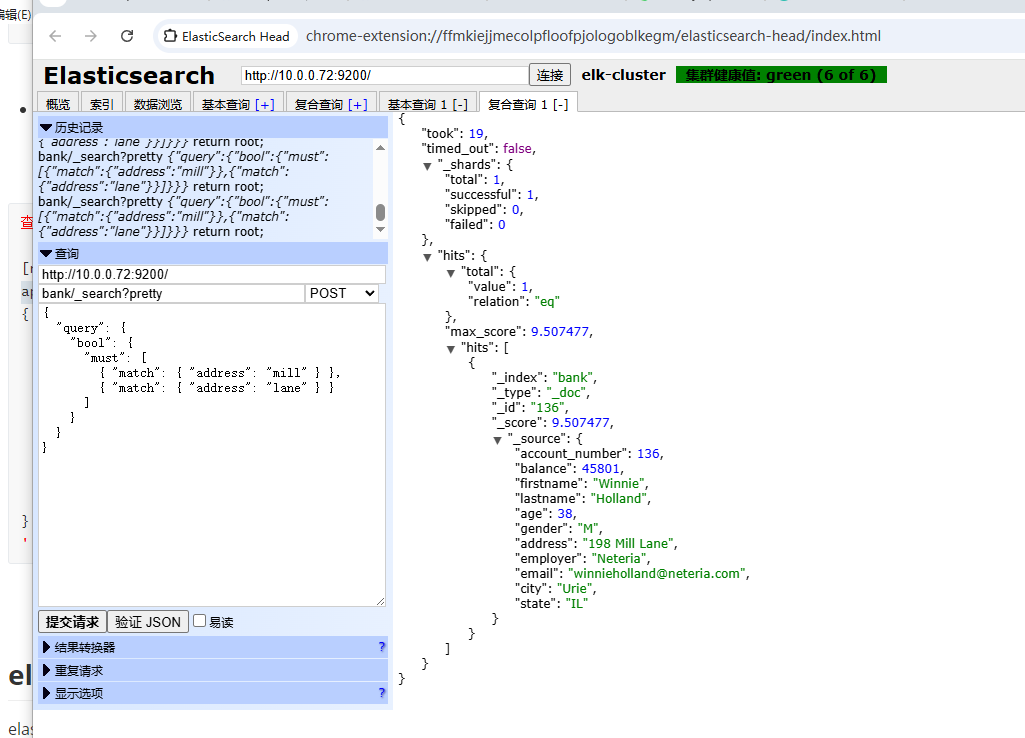1025x738 pixels.
Task: Collapse the _source JSON node
Action: (x=498, y=439)
